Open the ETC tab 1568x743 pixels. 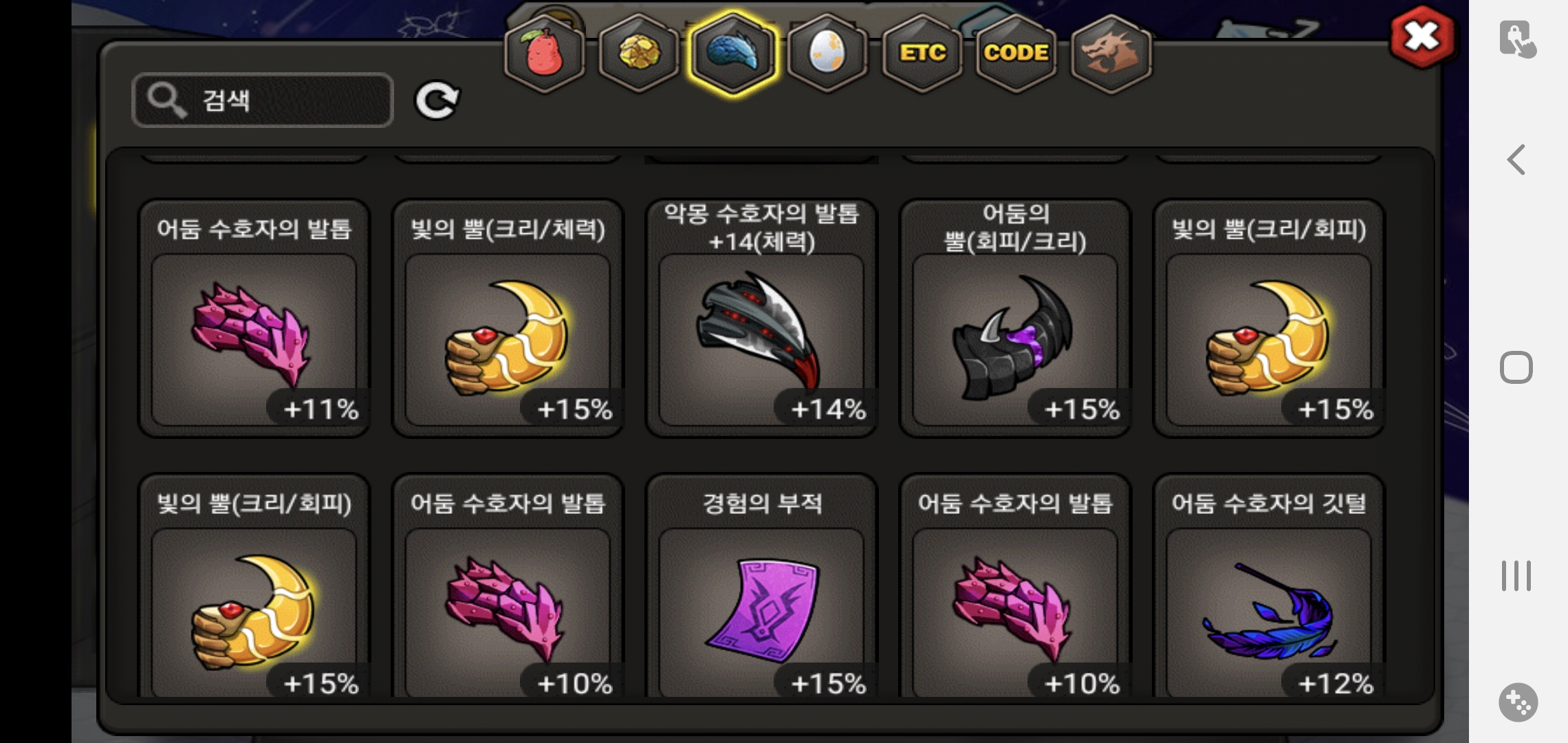pos(922,53)
